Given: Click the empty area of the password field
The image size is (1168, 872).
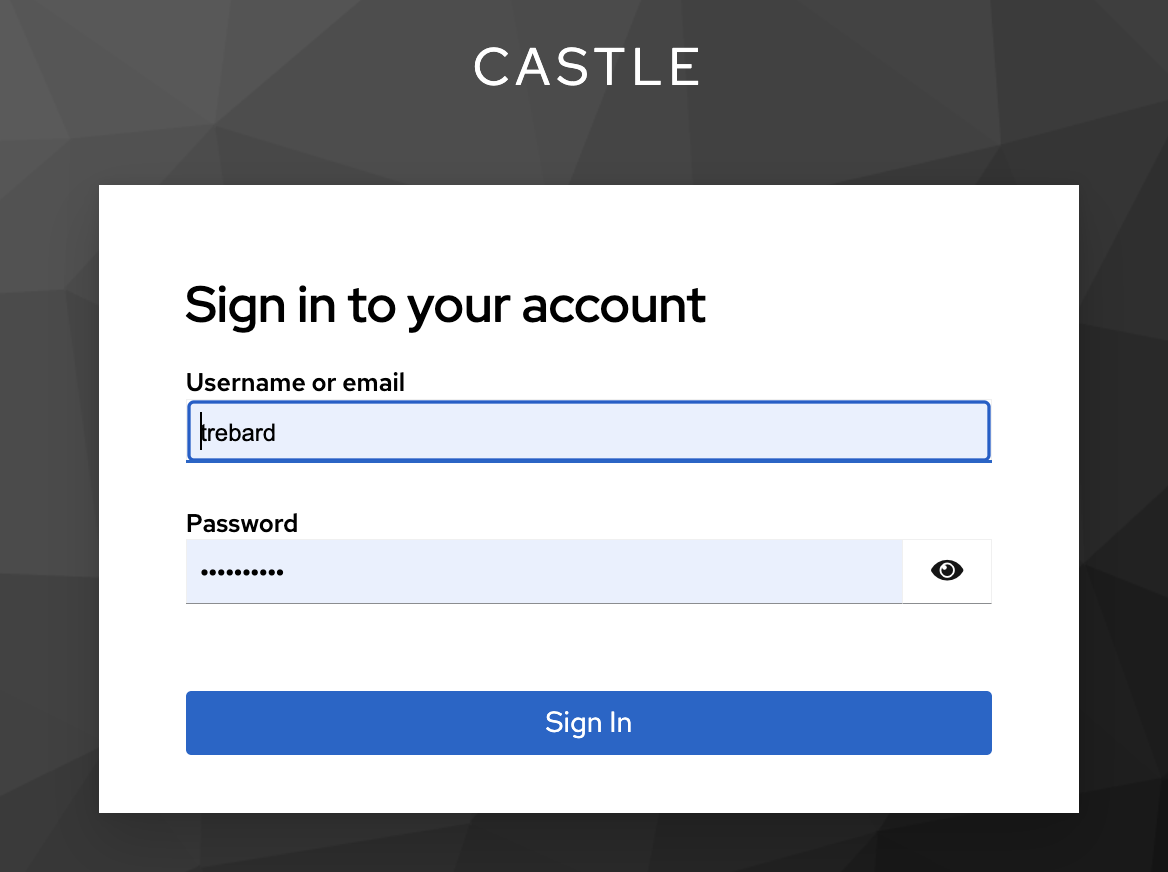Looking at the screenshot, I should 650,572.
